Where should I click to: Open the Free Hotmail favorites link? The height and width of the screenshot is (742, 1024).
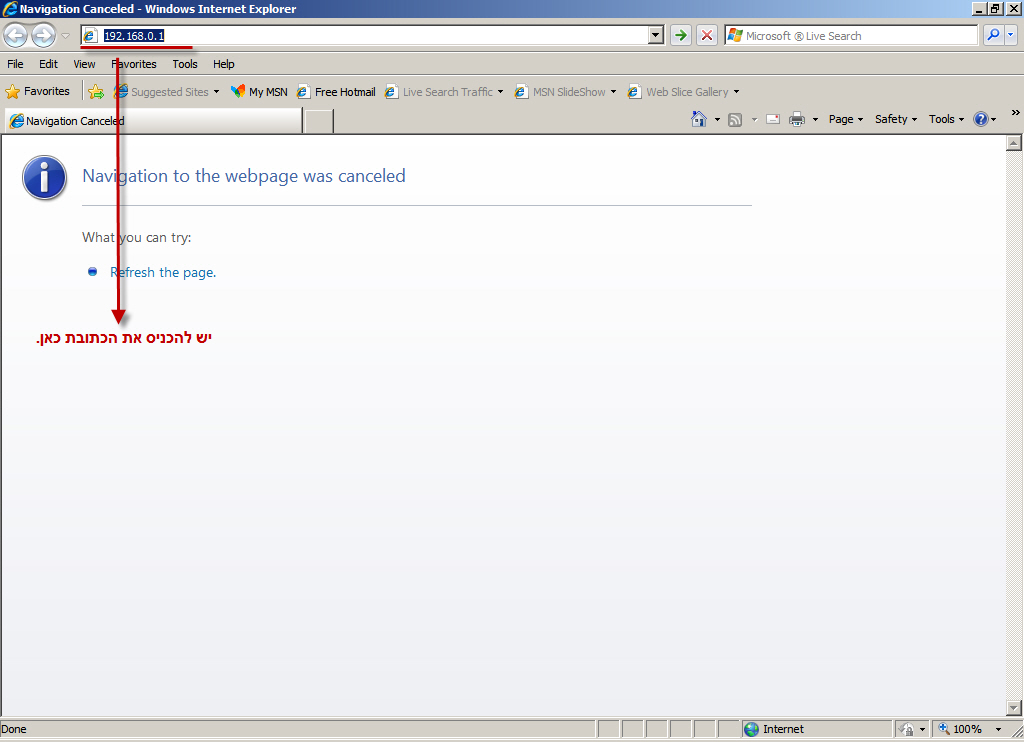coord(337,92)
